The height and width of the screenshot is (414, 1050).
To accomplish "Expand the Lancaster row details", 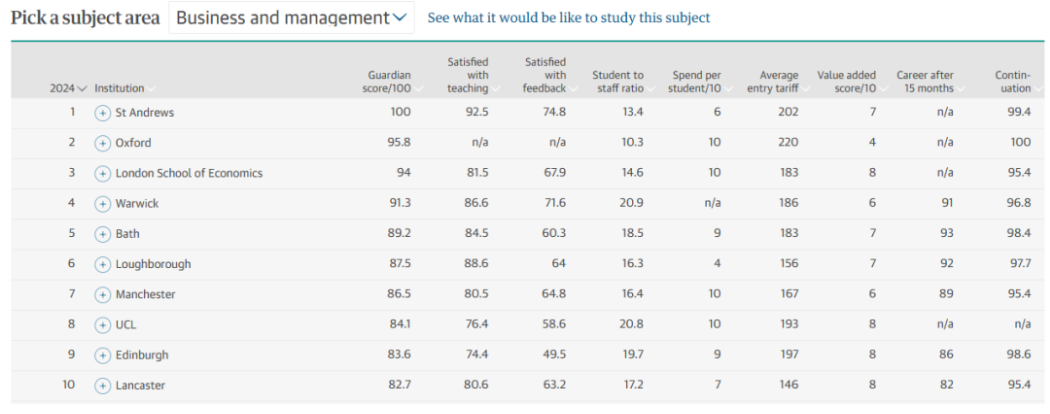I will point(102,385).
